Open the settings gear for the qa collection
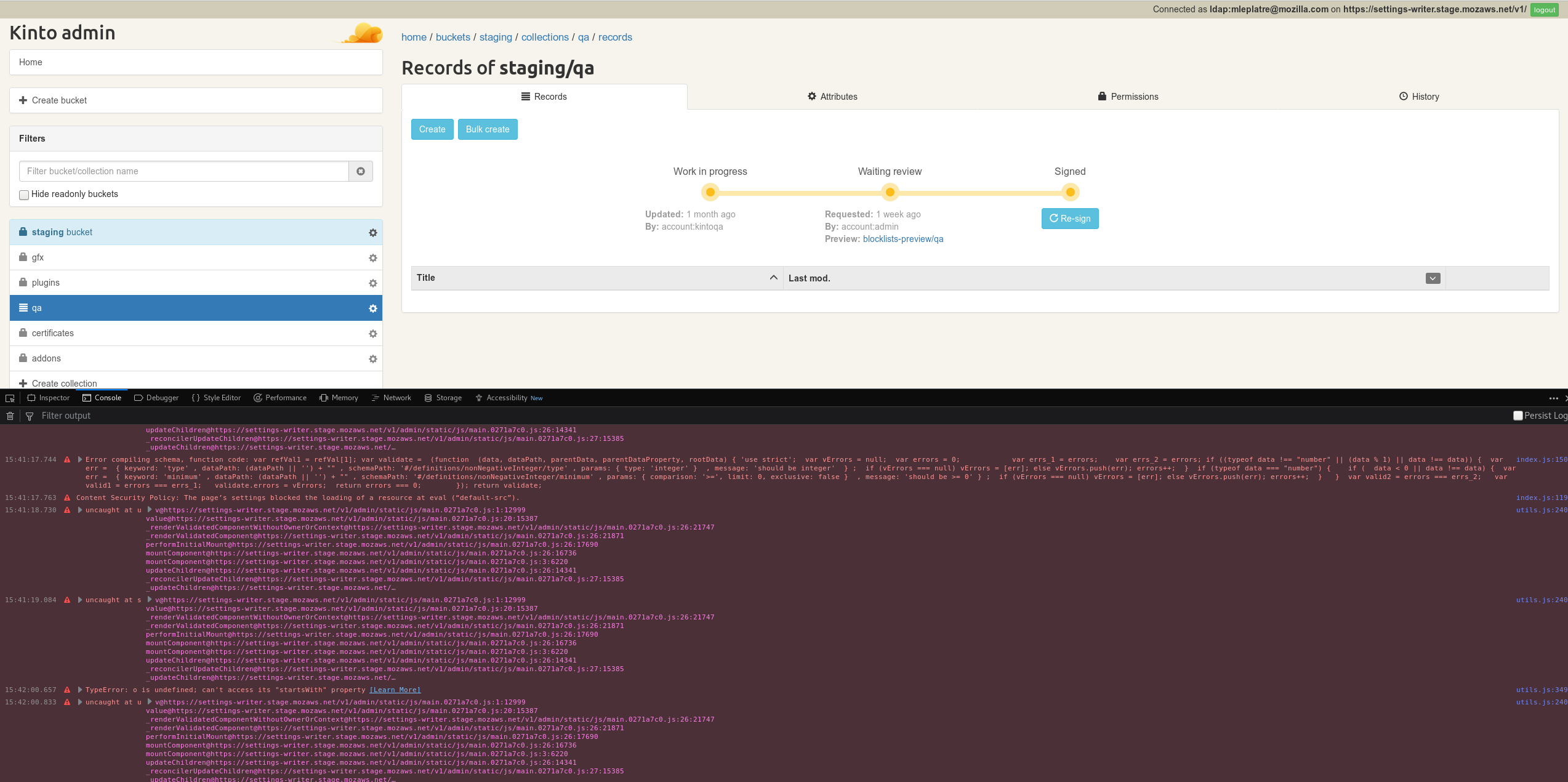The image size is (1568, 782). pos(373,308)
